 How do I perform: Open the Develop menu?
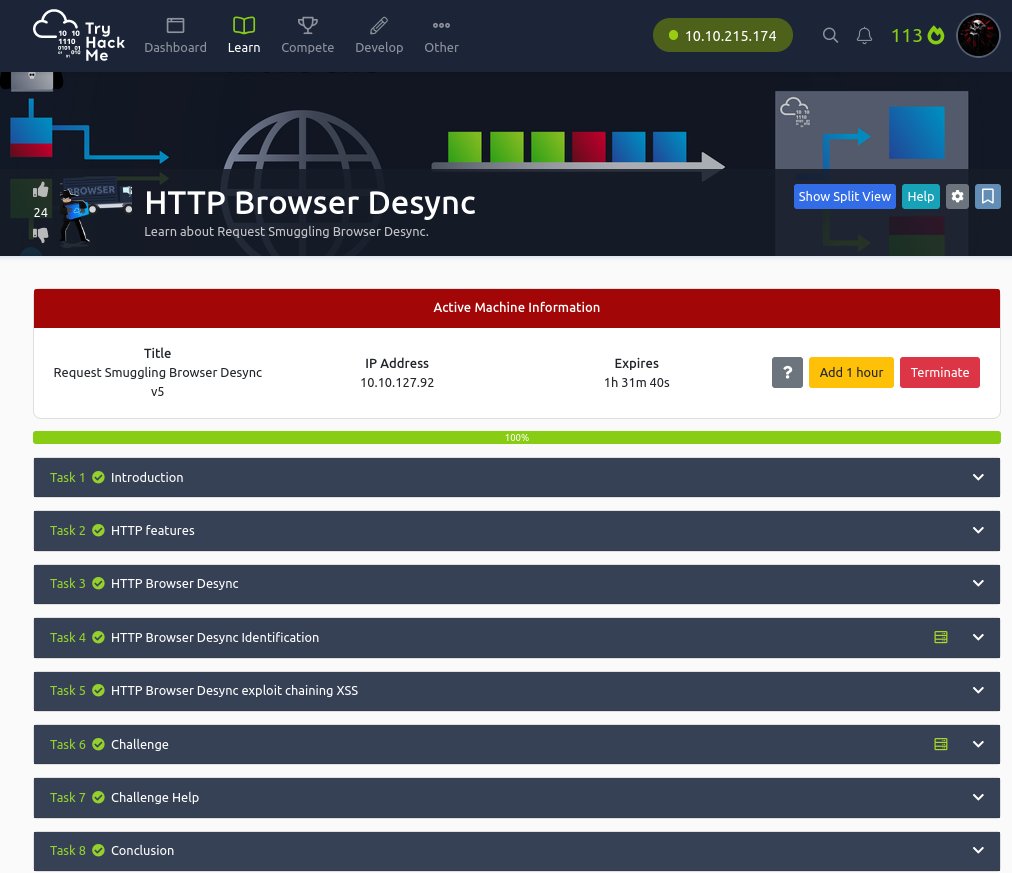click(379, 35)
